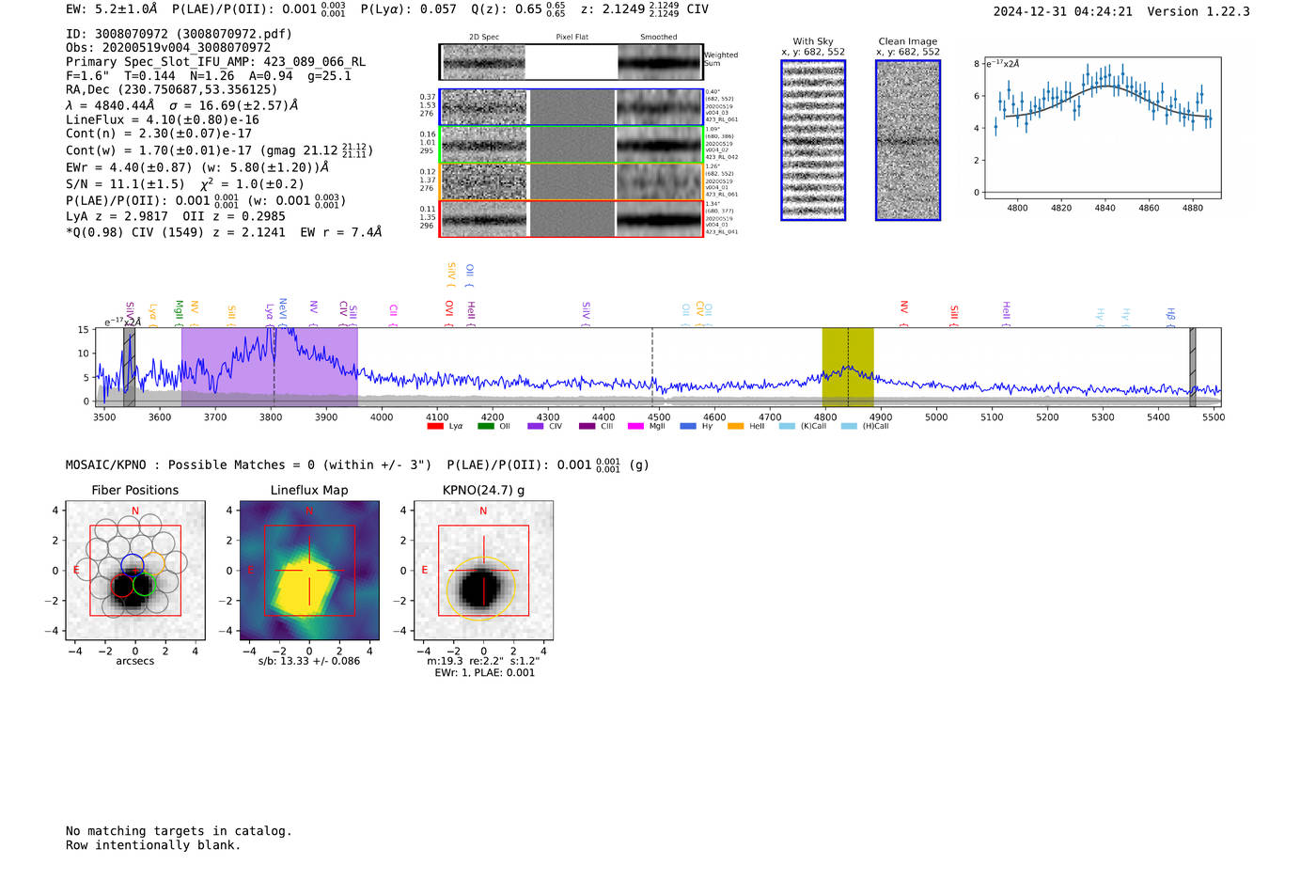Click the MOSAIC/KPNO Possible Matches line
This screenshot has width=1316, height=896.
pyautogui.click(x=357, y=464)
